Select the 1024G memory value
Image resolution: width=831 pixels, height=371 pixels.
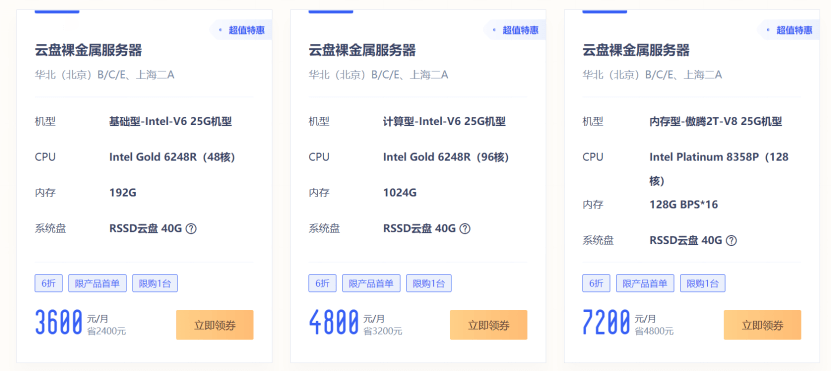[x=400, y=193]
